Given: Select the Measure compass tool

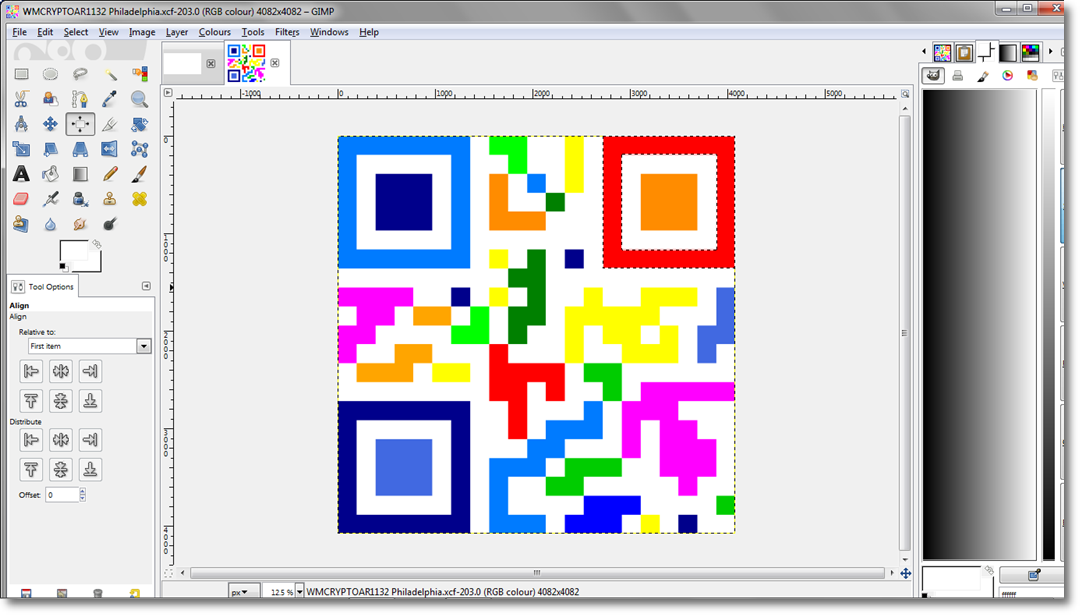Looking at the screenshot, I should click(x=21, y=124).
